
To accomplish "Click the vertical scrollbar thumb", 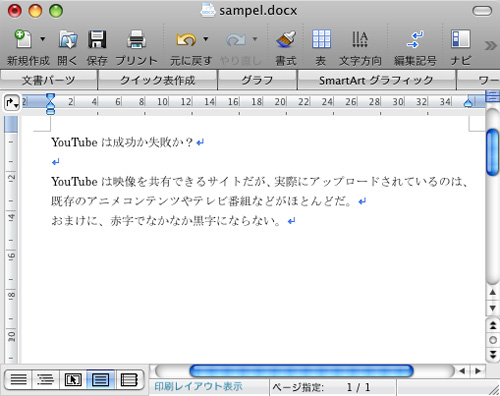I will point(492,152).
